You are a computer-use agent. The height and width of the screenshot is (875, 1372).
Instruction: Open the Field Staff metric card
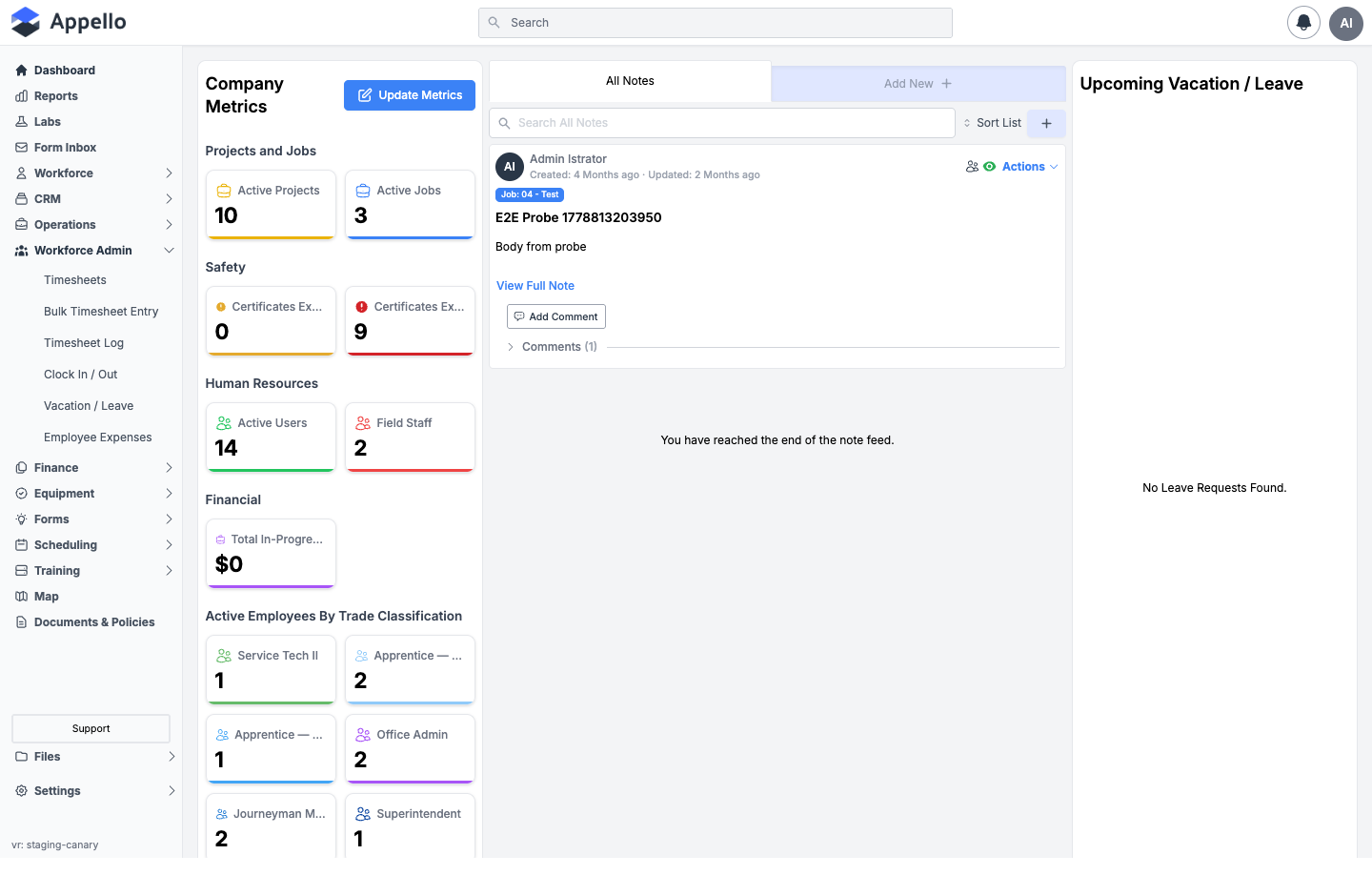411,437
